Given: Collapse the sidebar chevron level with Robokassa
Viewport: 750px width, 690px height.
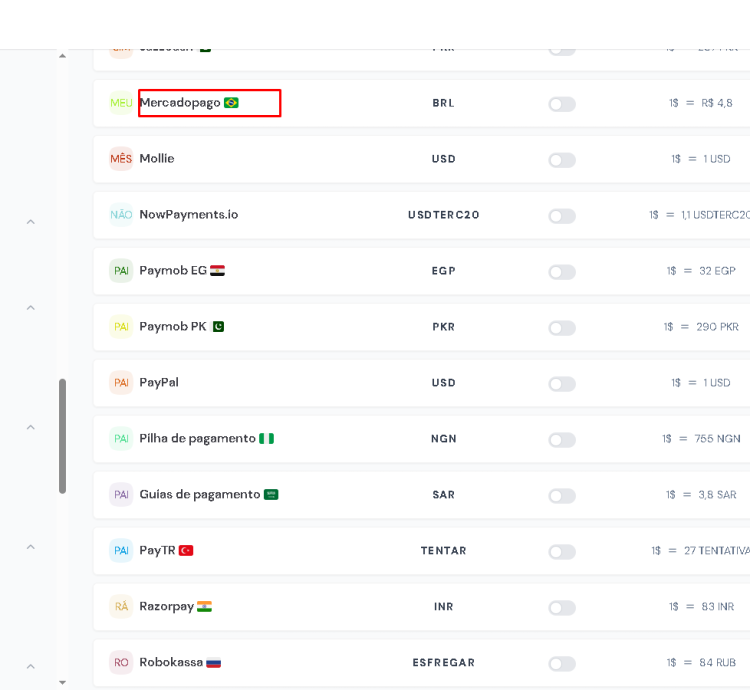Looking at the screenshot, I should tap(31, 666).
